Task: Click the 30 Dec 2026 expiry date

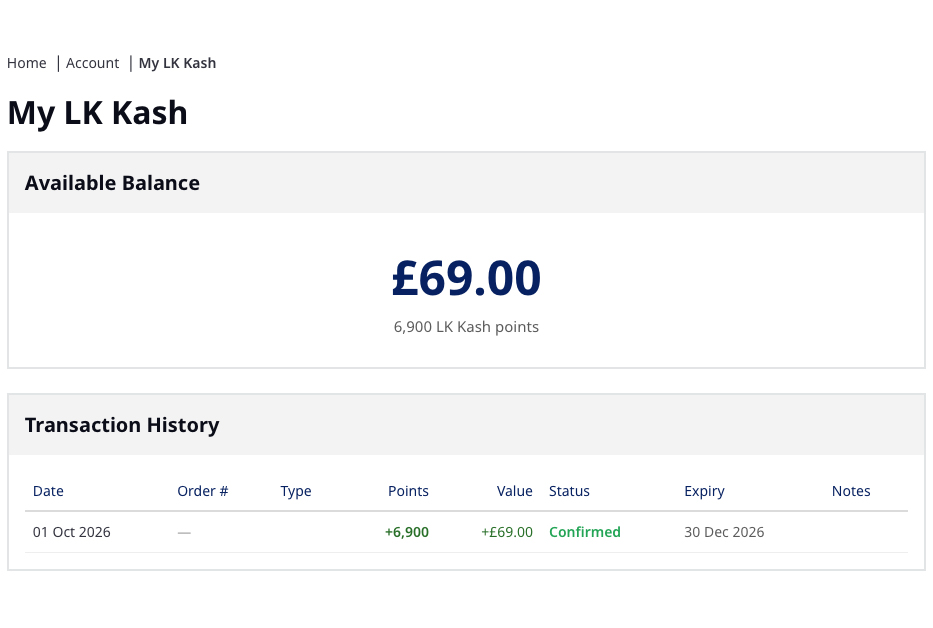Action: click(724, 532)
